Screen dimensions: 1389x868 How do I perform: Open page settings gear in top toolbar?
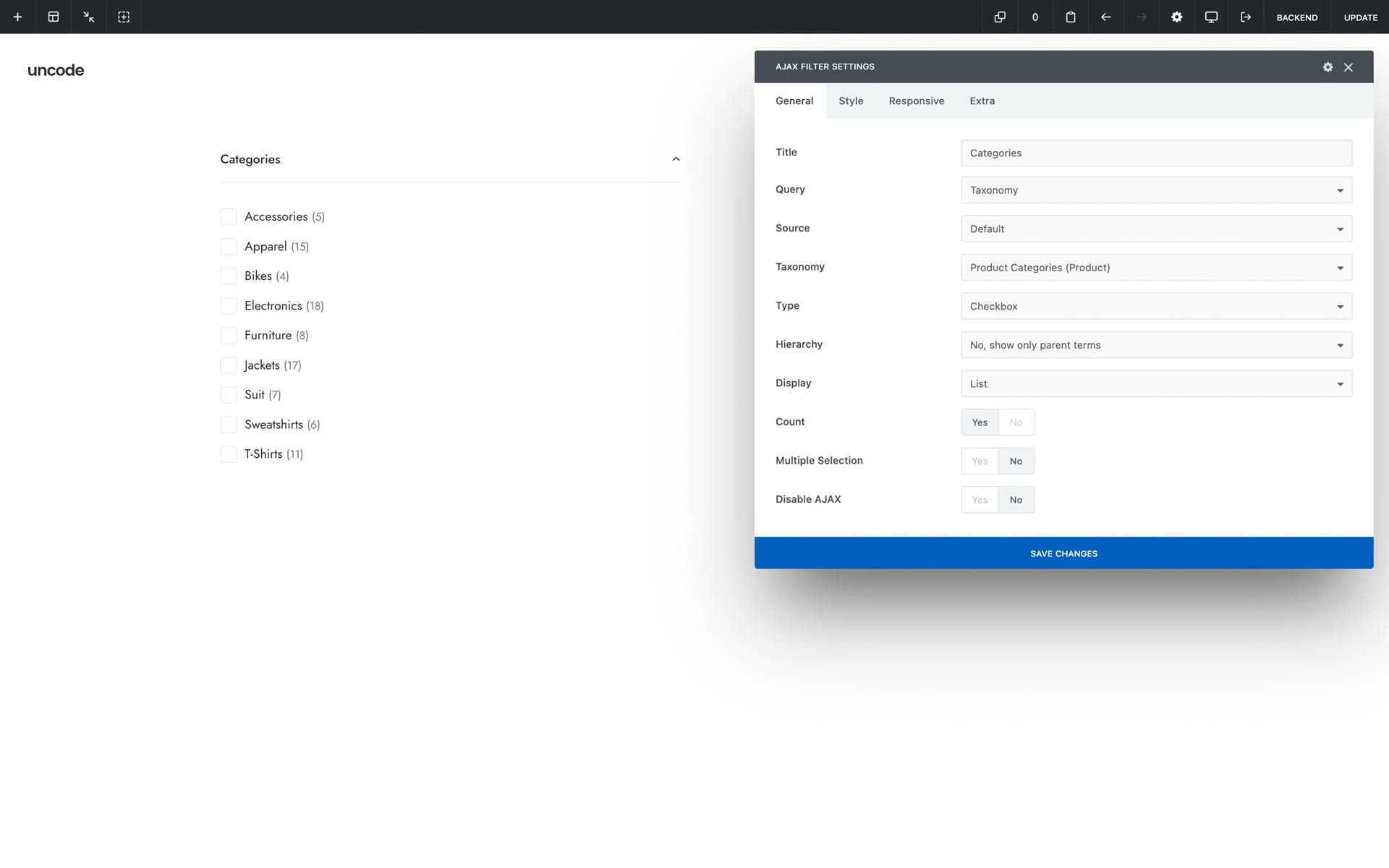click(1176, 17)
